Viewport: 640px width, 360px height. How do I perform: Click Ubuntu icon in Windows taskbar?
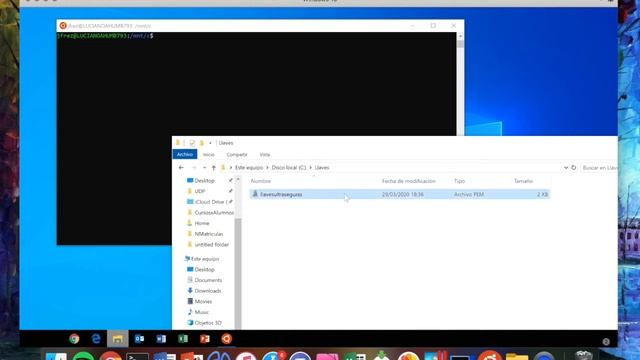pyautogui.click(x=227, y=339)
